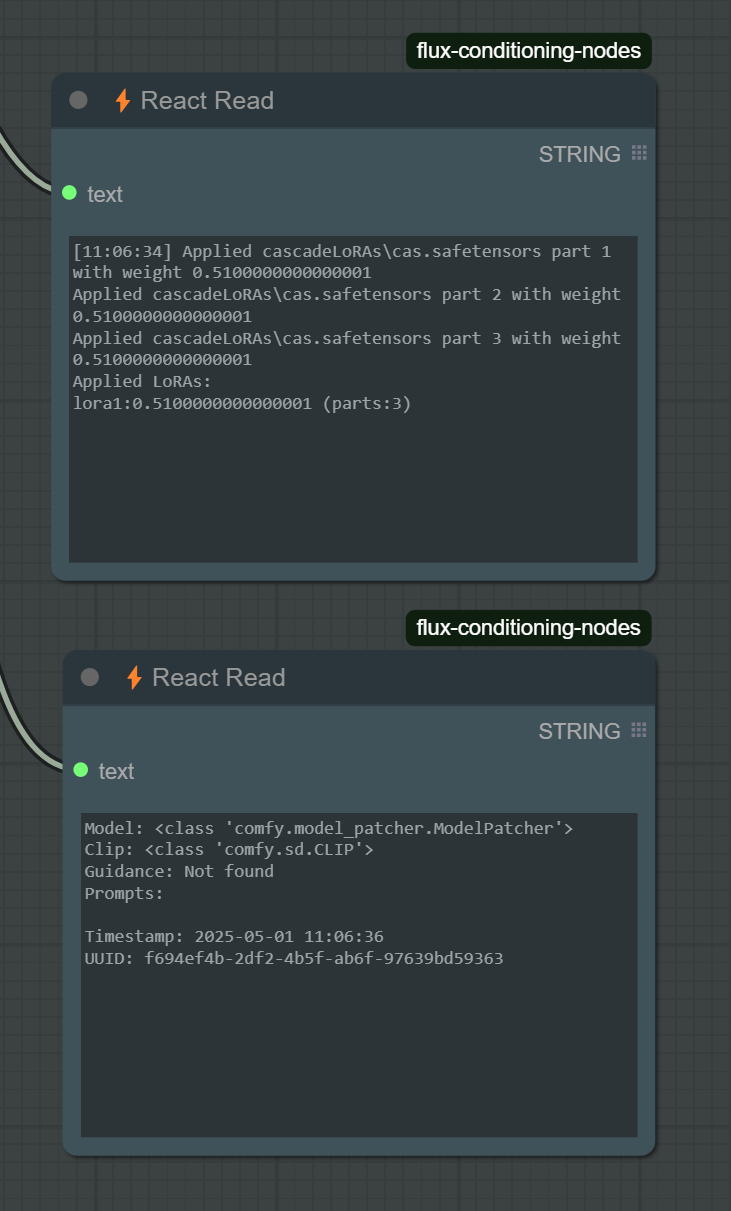This screenshot has height=1211, width=731.
Task: Click the STRING output grid icon on the UUID node
Action: click(x=639, y=730)
